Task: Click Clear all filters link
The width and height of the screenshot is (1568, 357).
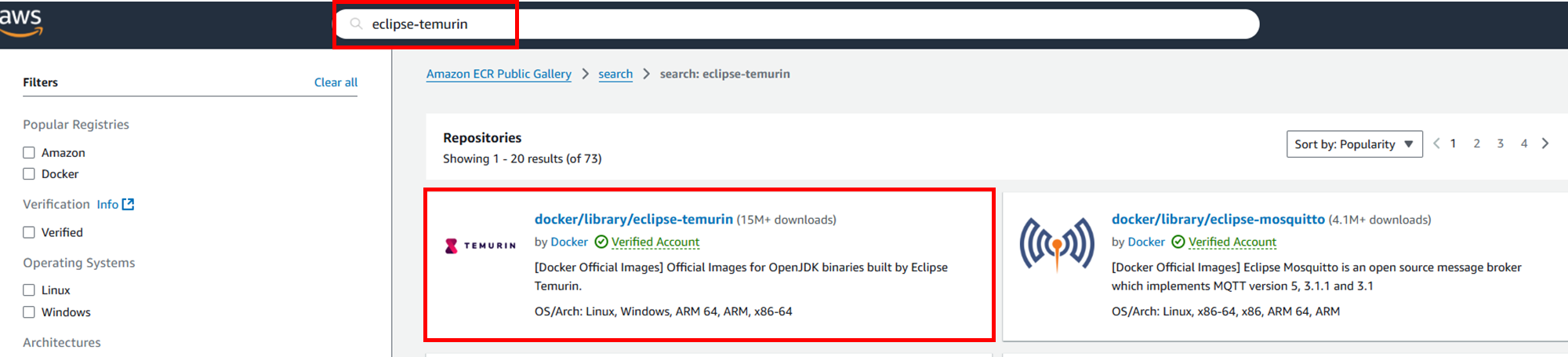Action: 336,82
